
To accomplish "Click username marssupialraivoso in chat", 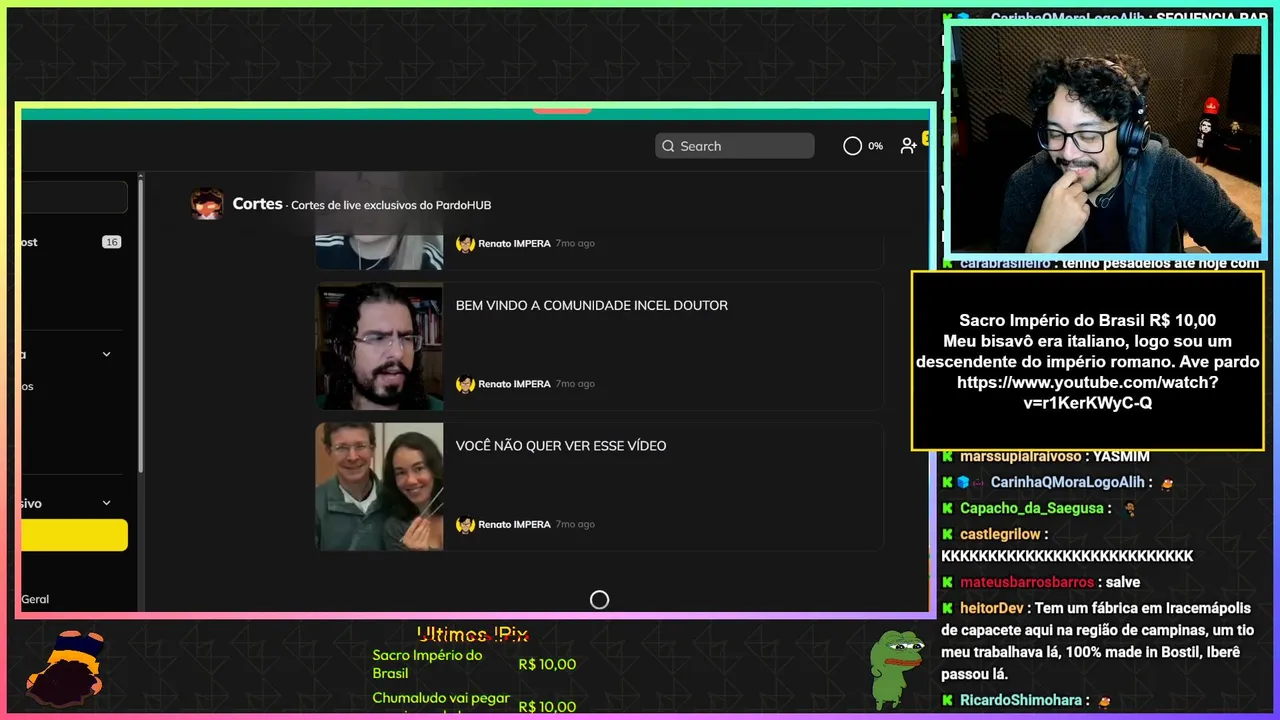I will (1021, 456).
